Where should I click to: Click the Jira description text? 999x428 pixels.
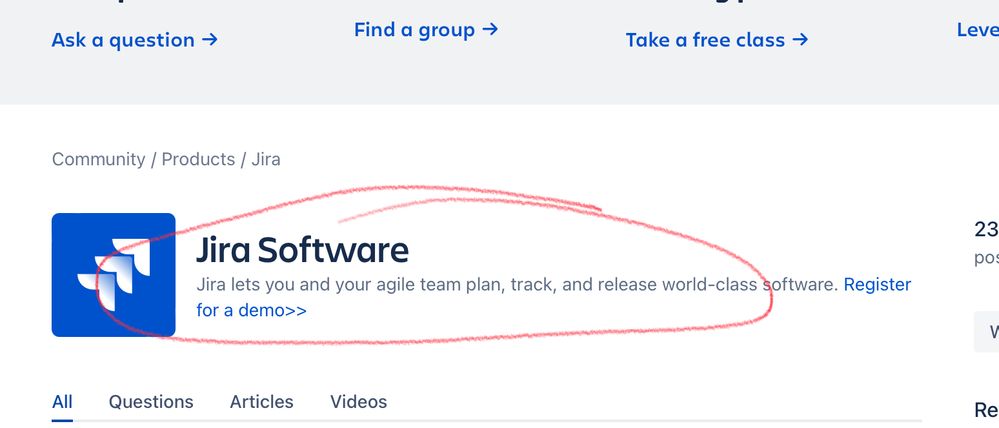point(517,285)
